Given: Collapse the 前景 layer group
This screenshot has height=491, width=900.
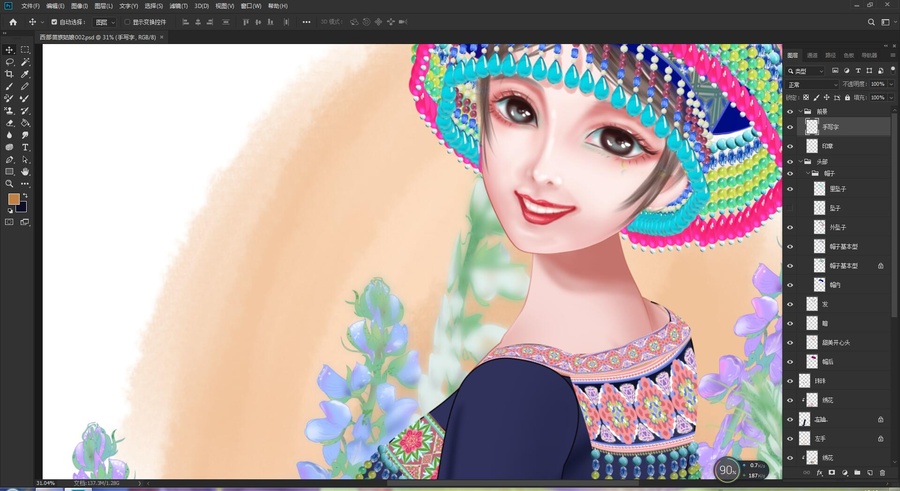Looking at the screenshot, I should tap(801, 111).
